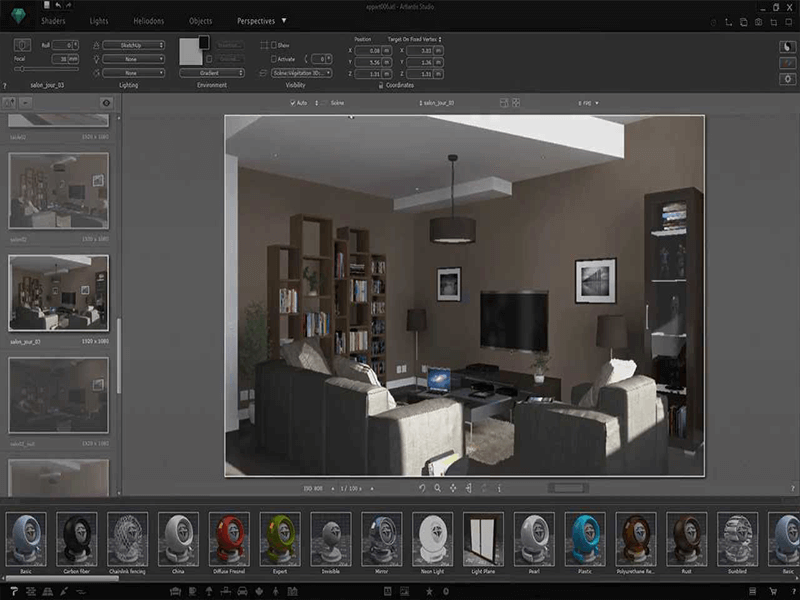Switch to the Shaders tab

click(54, 20)
